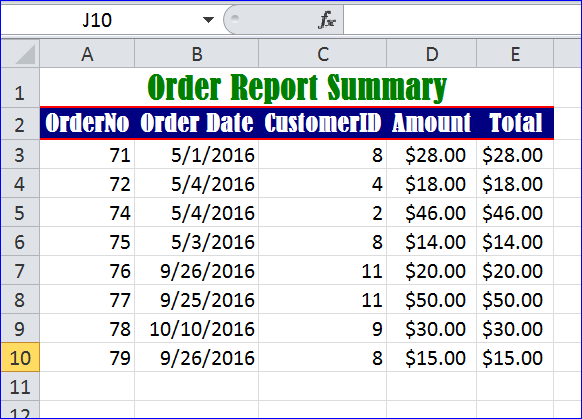Select column A header
The height and width of the screenshot is (419, 582).
[x=87, y=54]
